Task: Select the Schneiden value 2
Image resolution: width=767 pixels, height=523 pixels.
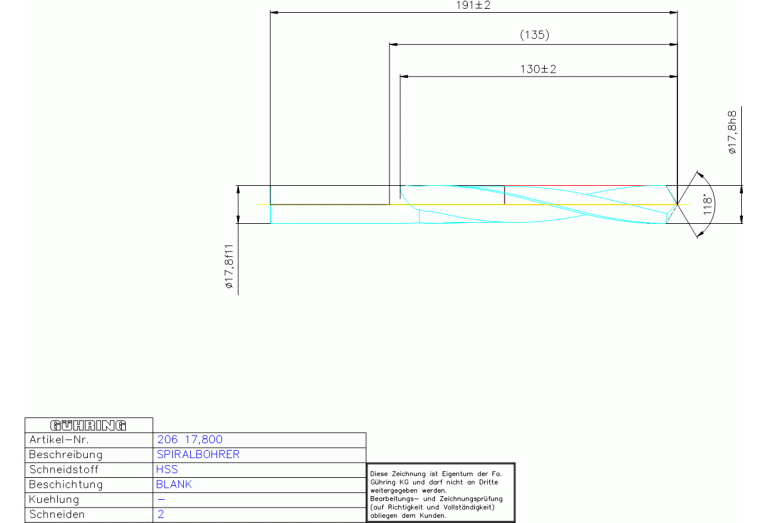Action: pyautogui.click(x=160, y=514)
